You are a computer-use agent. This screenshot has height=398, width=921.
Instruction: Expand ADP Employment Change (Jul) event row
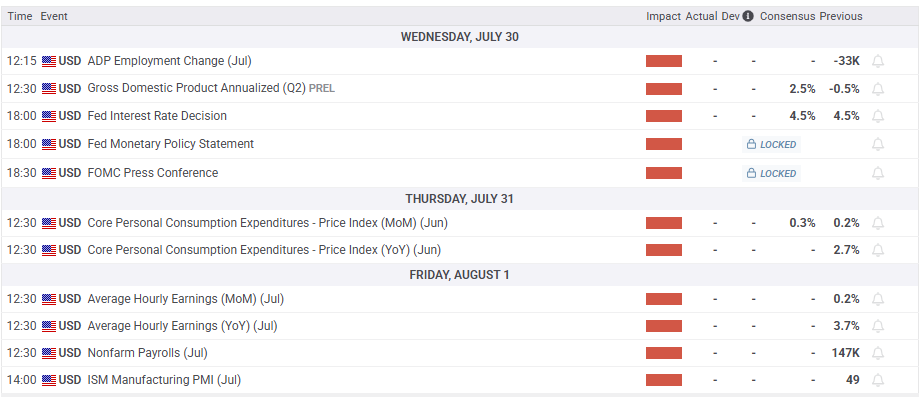pos(460,61)
